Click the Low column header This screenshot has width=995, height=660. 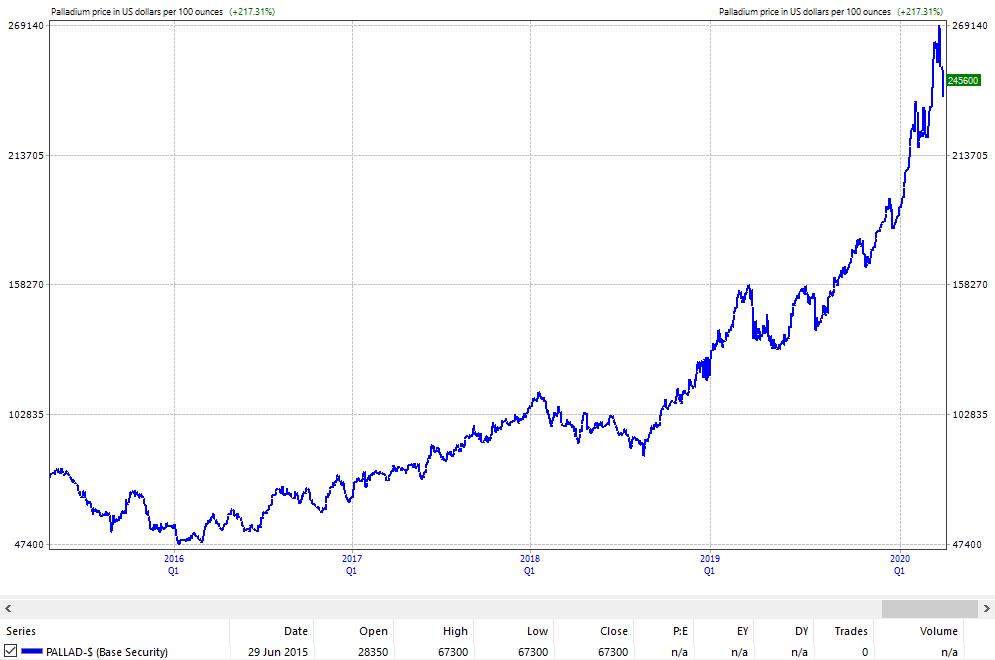[536, 631]
